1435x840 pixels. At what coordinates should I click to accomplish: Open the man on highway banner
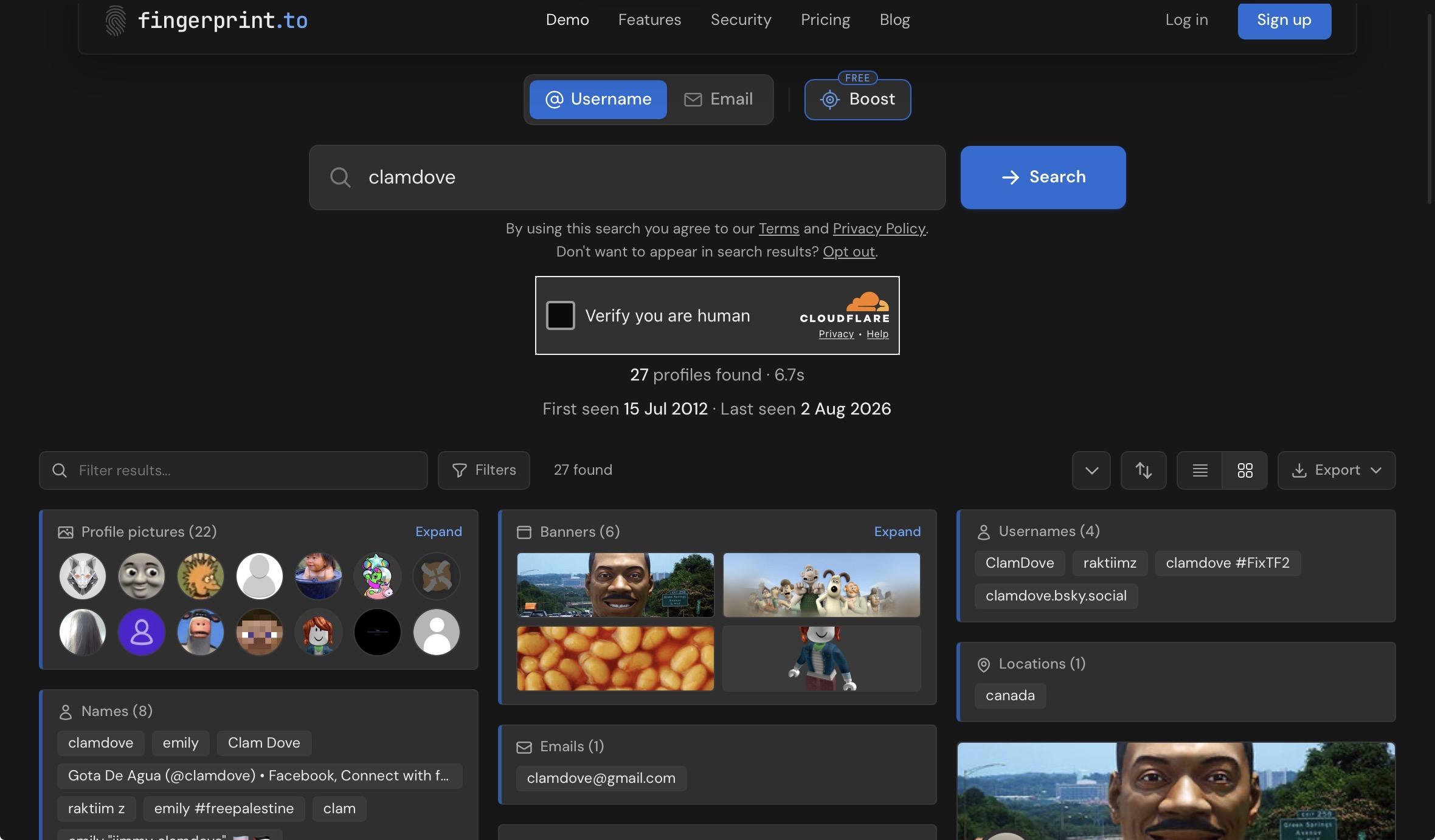click(x=615, y=585)
